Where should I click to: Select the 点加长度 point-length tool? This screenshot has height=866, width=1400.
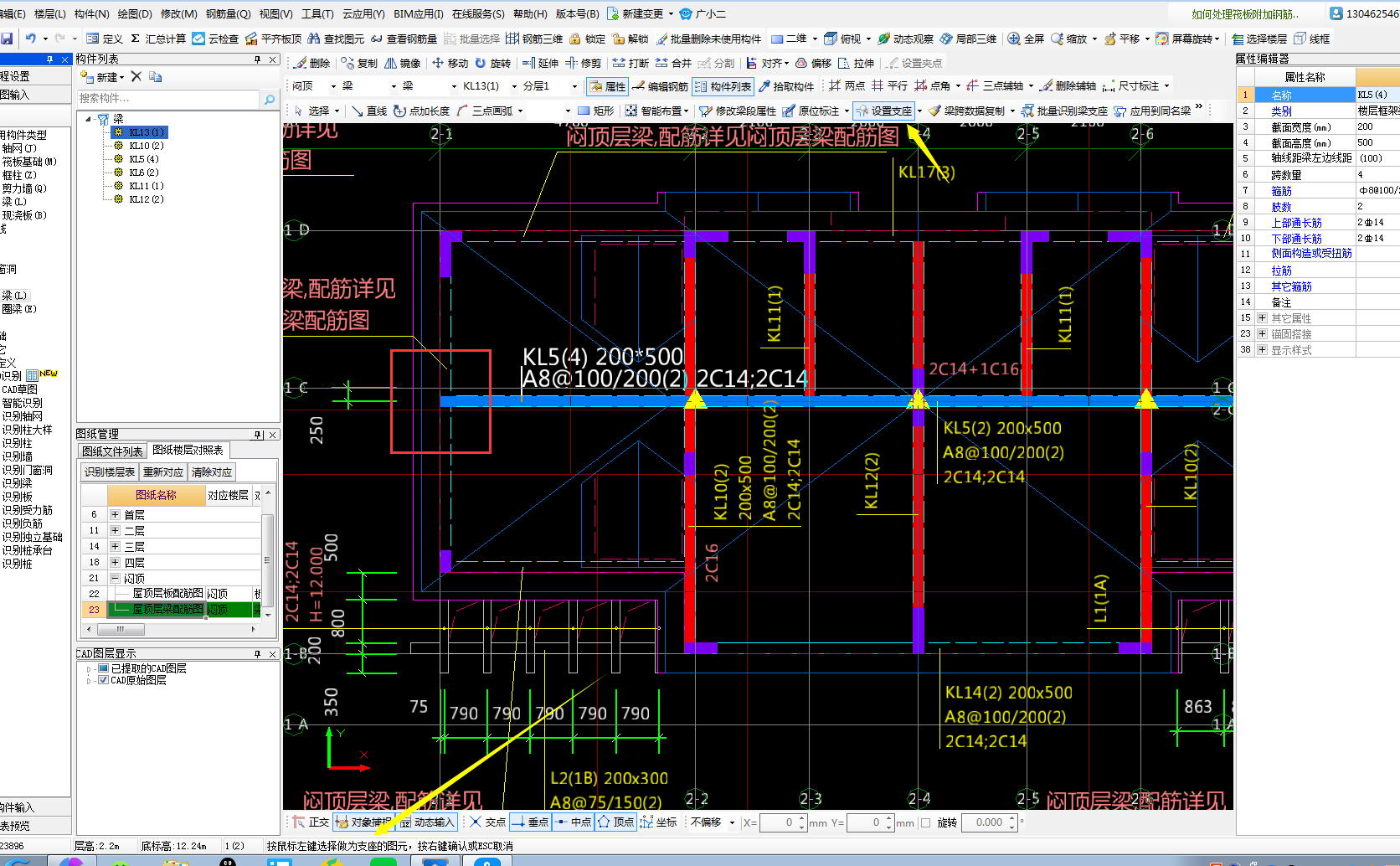[x=422, y=111]
